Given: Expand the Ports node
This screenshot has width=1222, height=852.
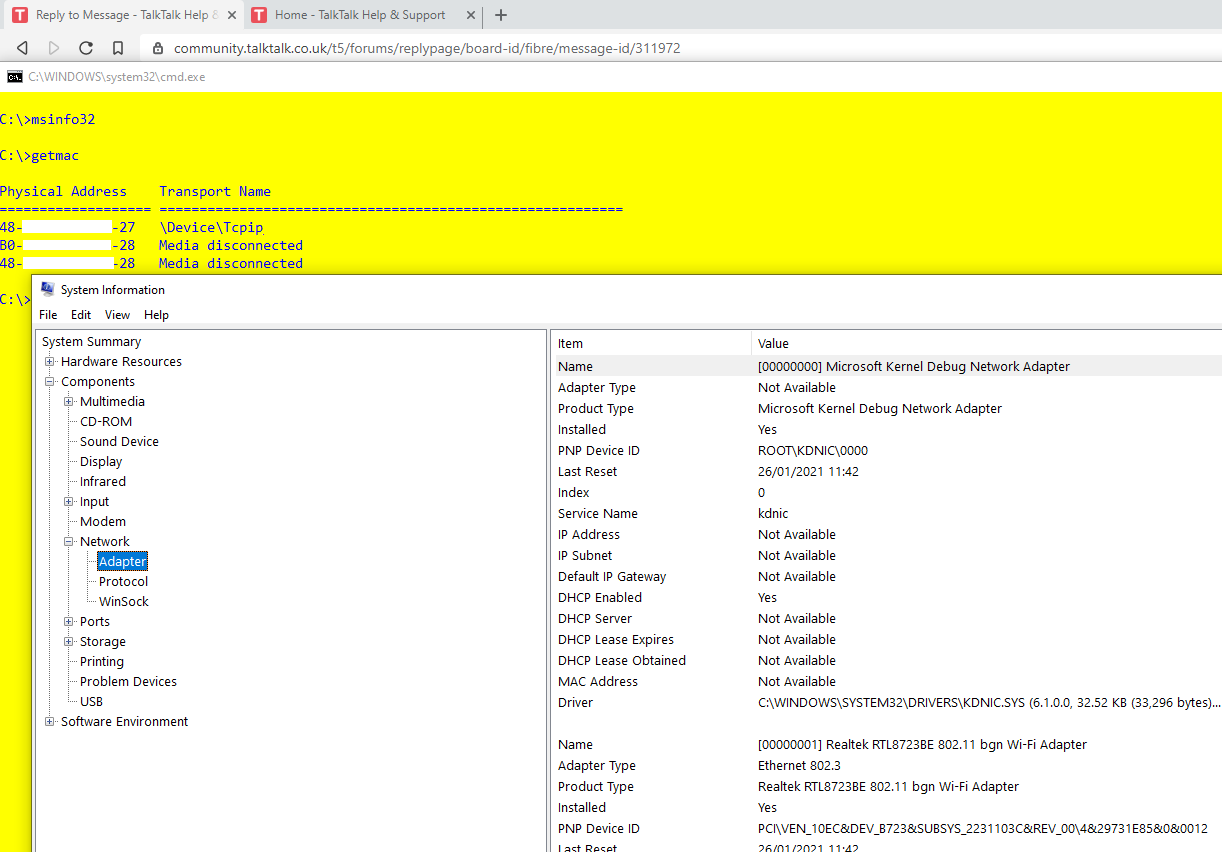Looking at the screenshot, I should pyautogui.click(x=69, y=622).
